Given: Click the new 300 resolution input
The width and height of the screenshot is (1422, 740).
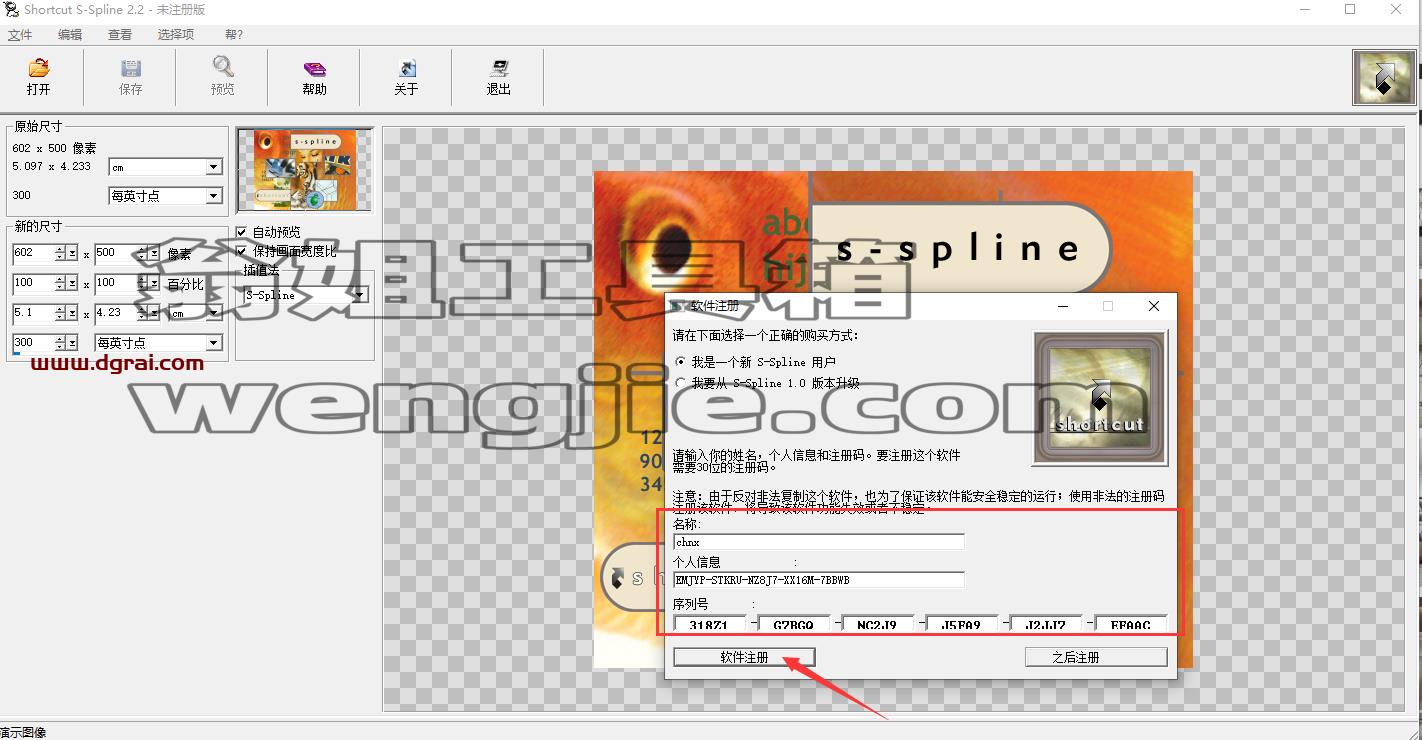Looking at the screenshot, I should pyautogui.click(x=34, y=343).
